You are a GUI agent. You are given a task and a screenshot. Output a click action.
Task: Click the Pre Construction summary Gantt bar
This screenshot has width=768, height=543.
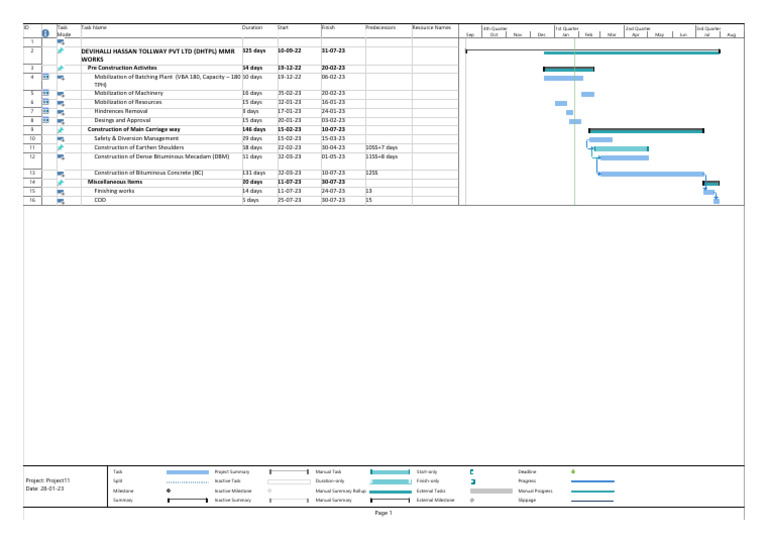569,69
